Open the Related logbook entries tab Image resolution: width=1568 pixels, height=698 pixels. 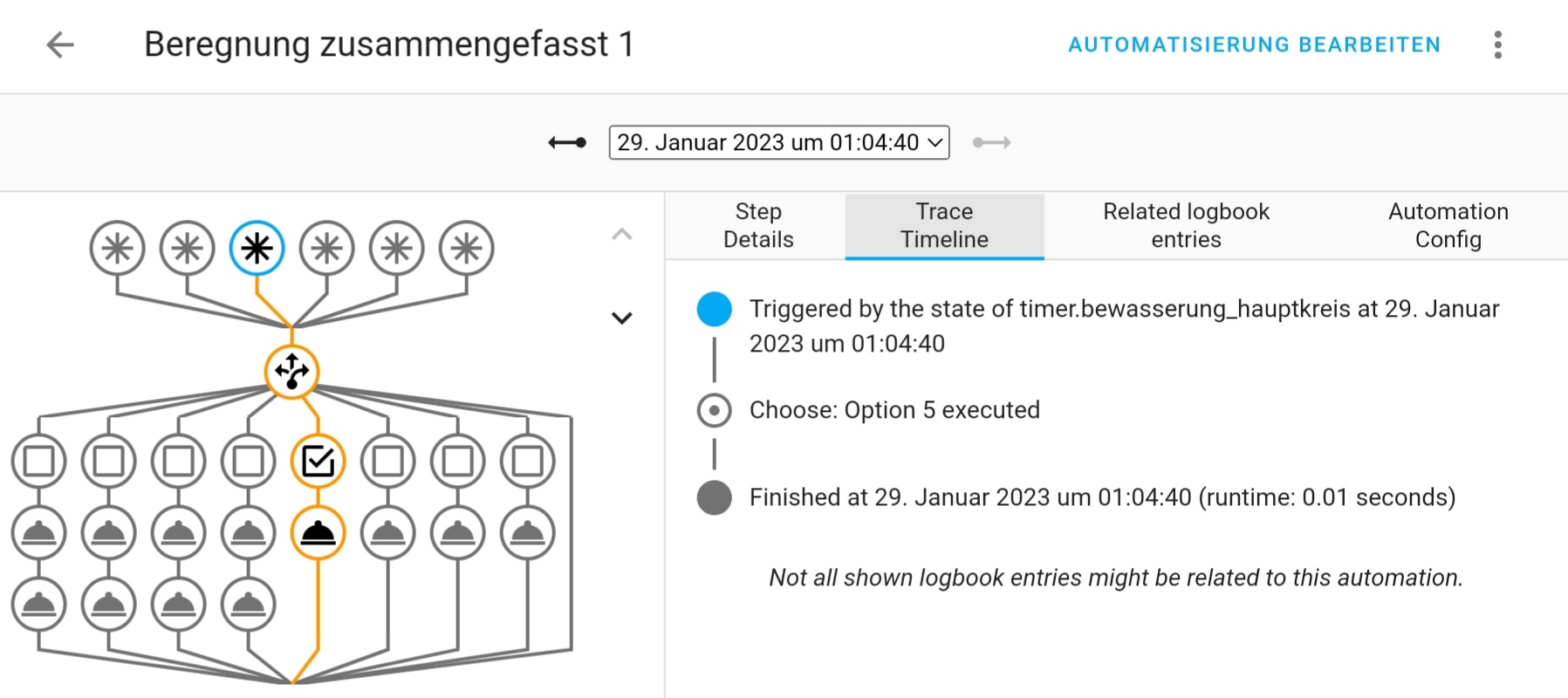1186,225
